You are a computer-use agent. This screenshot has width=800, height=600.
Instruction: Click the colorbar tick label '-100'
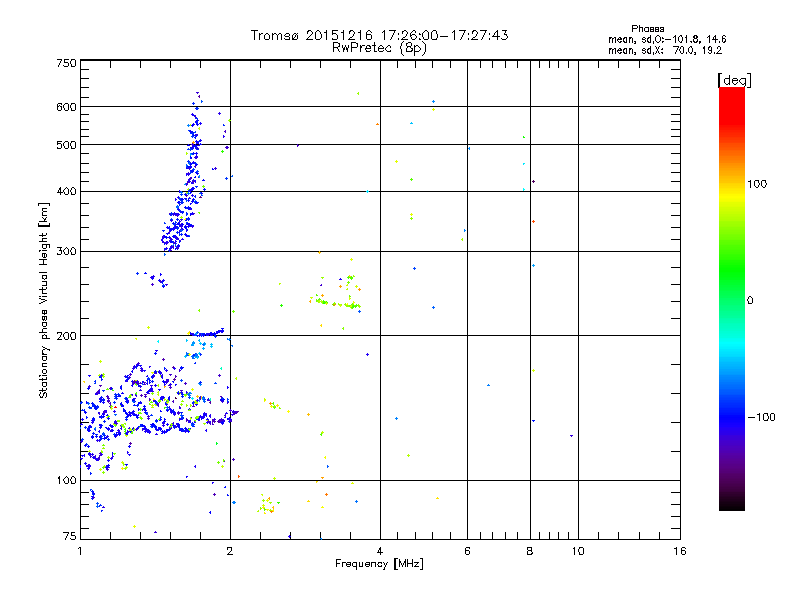coord(761,417)
